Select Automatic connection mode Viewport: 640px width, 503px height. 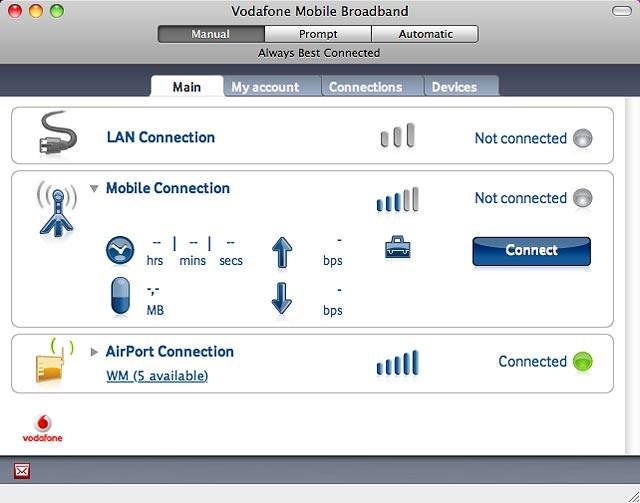(x=425, y=34)
